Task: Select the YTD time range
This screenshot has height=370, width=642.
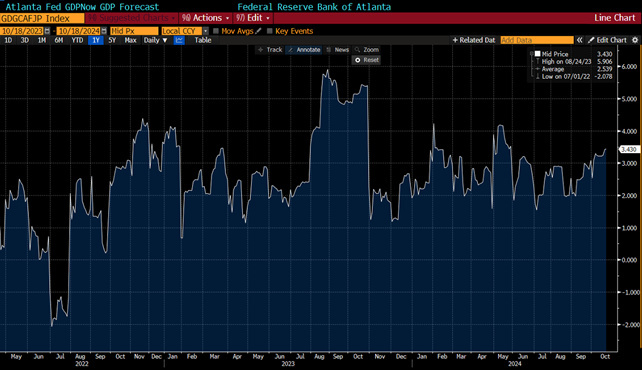Action: (x=77, y=40)
